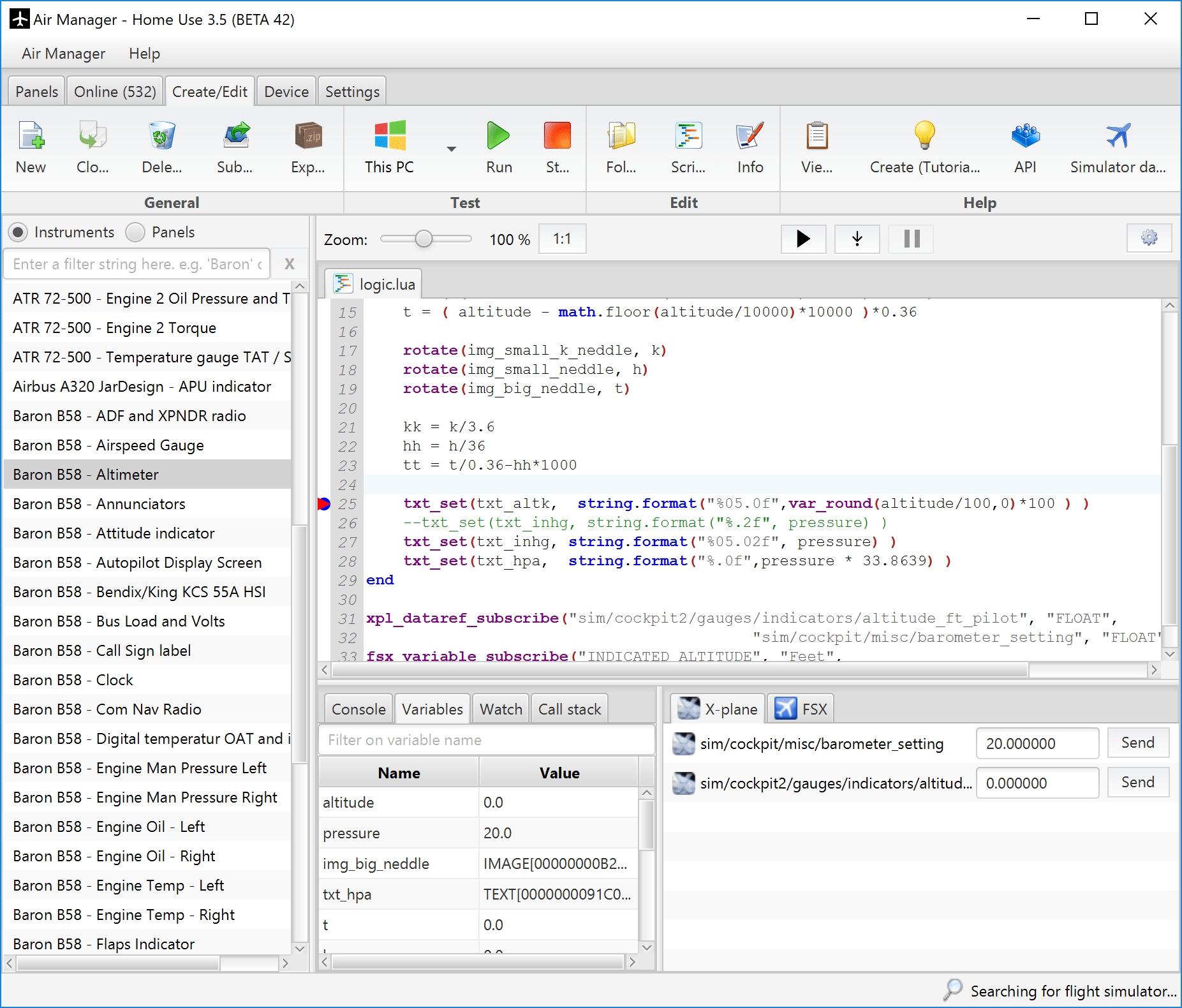Open the Watch tab
Viewport: 1182px width, 1008px height.
(501, 709)
